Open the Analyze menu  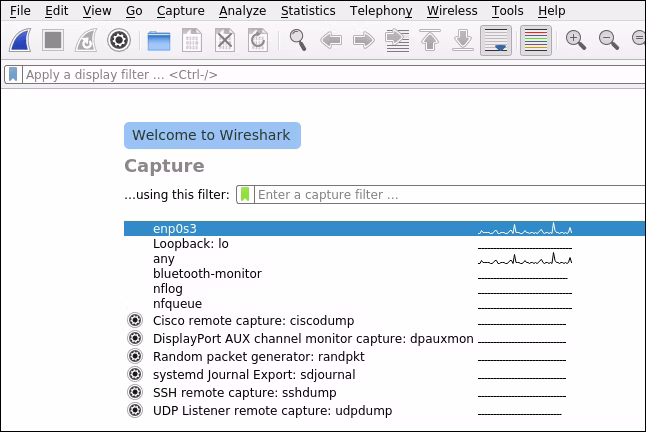[x=242, y=11]
